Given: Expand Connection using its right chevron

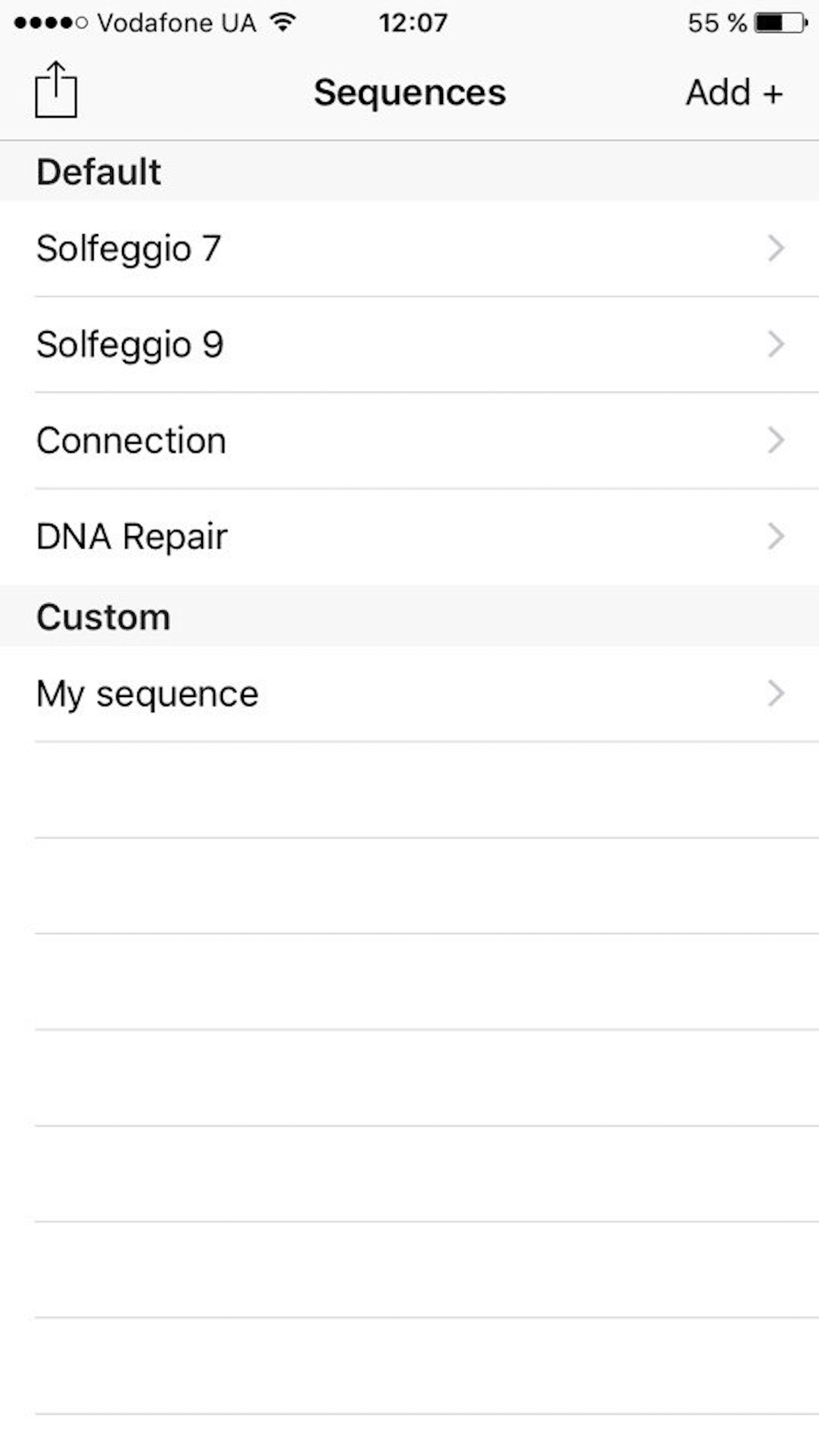Looking at the screenshot, I should tap(776, 440).
